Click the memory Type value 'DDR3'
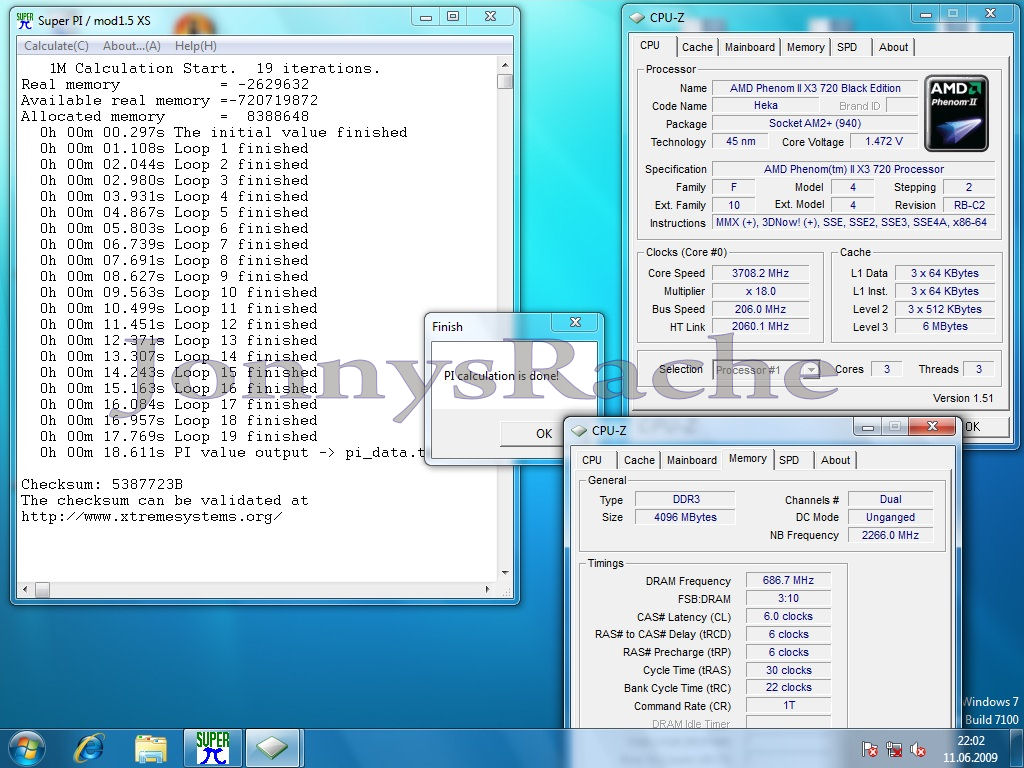1024x768 pixels. pos(686,500)
